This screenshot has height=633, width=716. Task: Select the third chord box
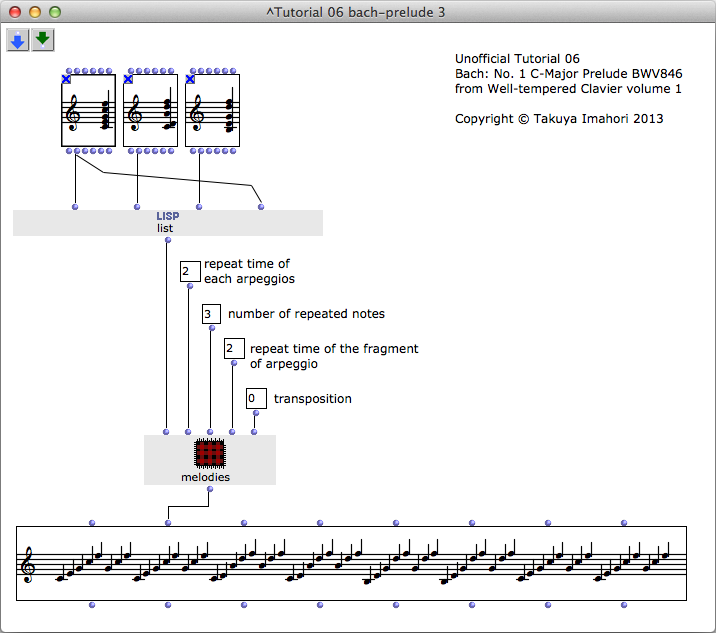tap(215, 111)
